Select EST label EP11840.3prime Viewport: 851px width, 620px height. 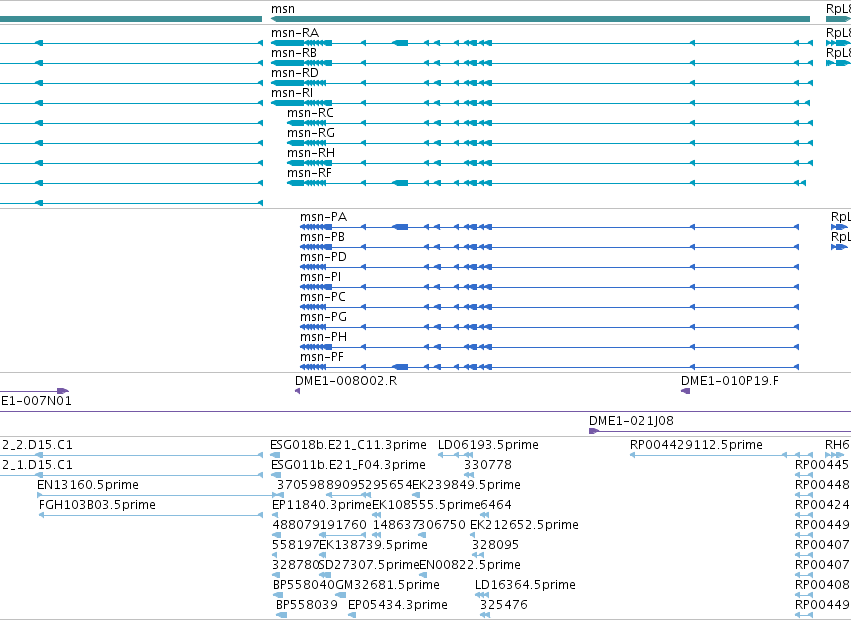[x=321, y=505]
